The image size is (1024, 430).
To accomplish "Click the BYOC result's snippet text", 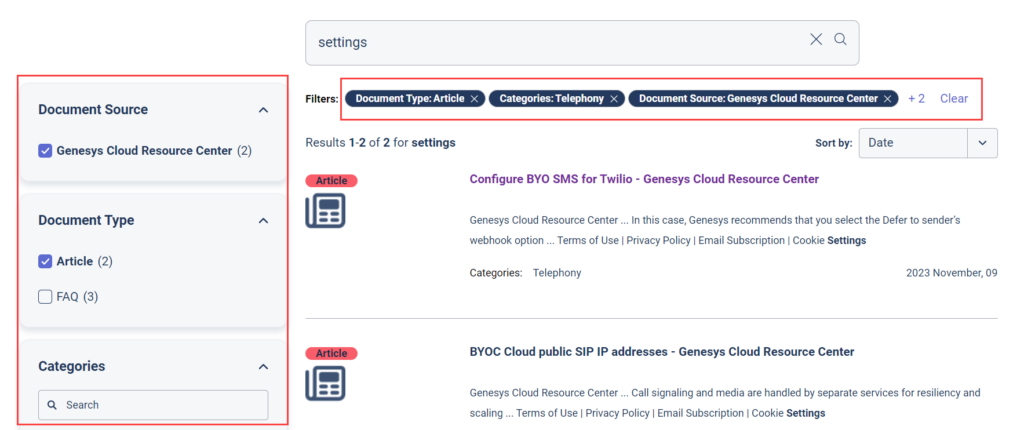I will point(725,403).
